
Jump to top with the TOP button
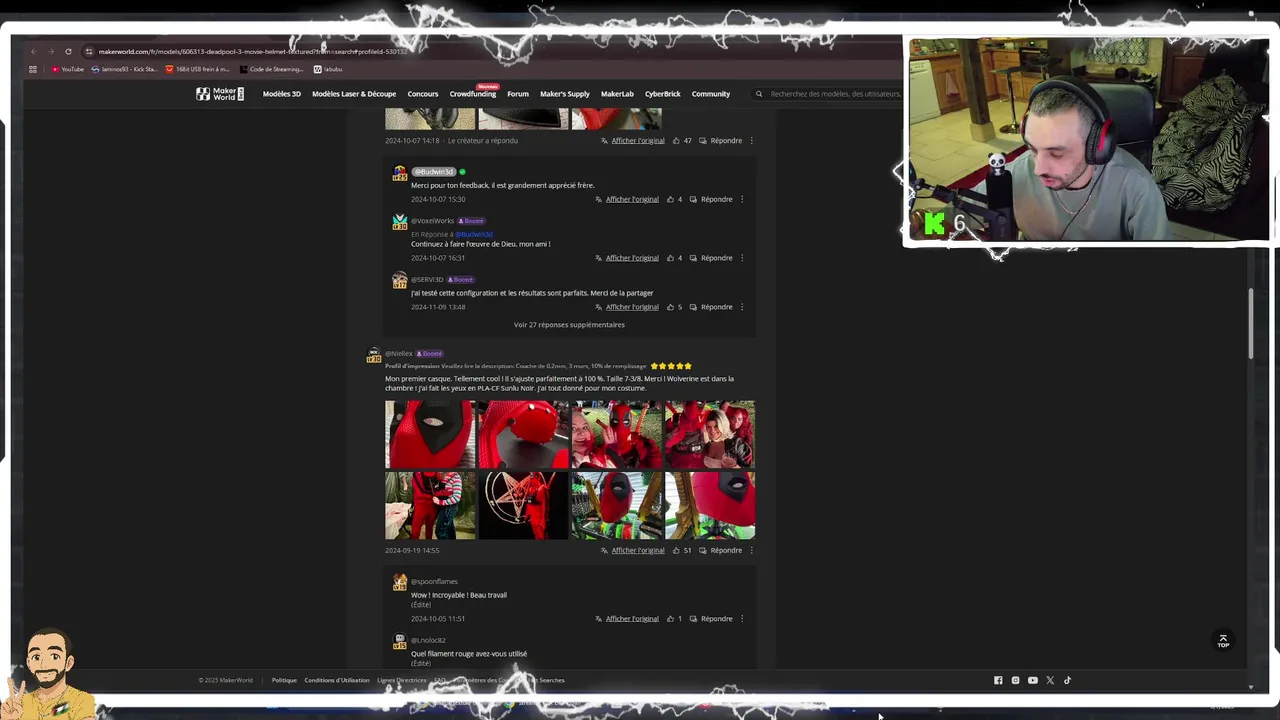click(x=1223, y=641)
